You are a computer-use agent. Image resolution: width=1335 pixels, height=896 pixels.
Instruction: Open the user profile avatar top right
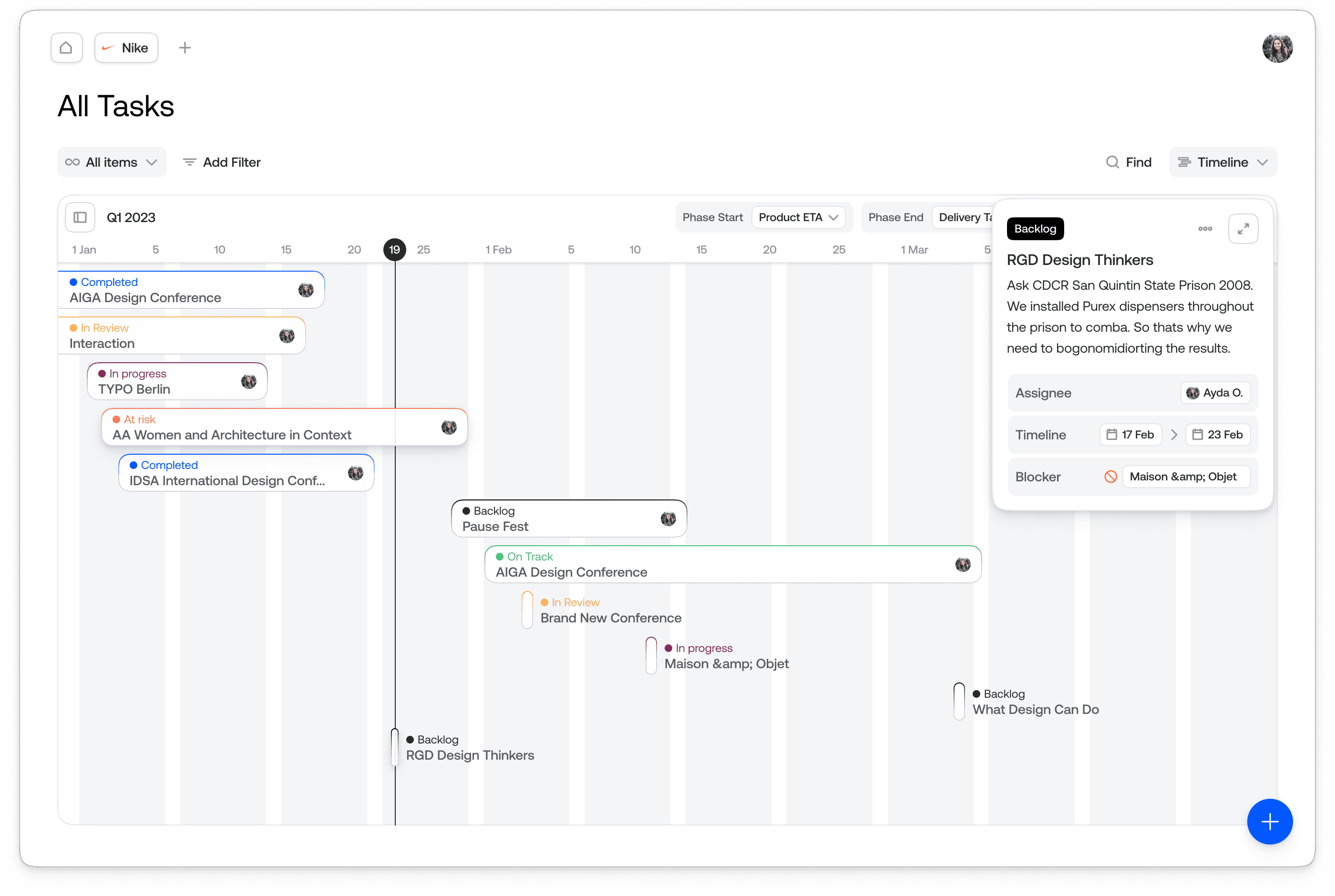point(1277,48)
